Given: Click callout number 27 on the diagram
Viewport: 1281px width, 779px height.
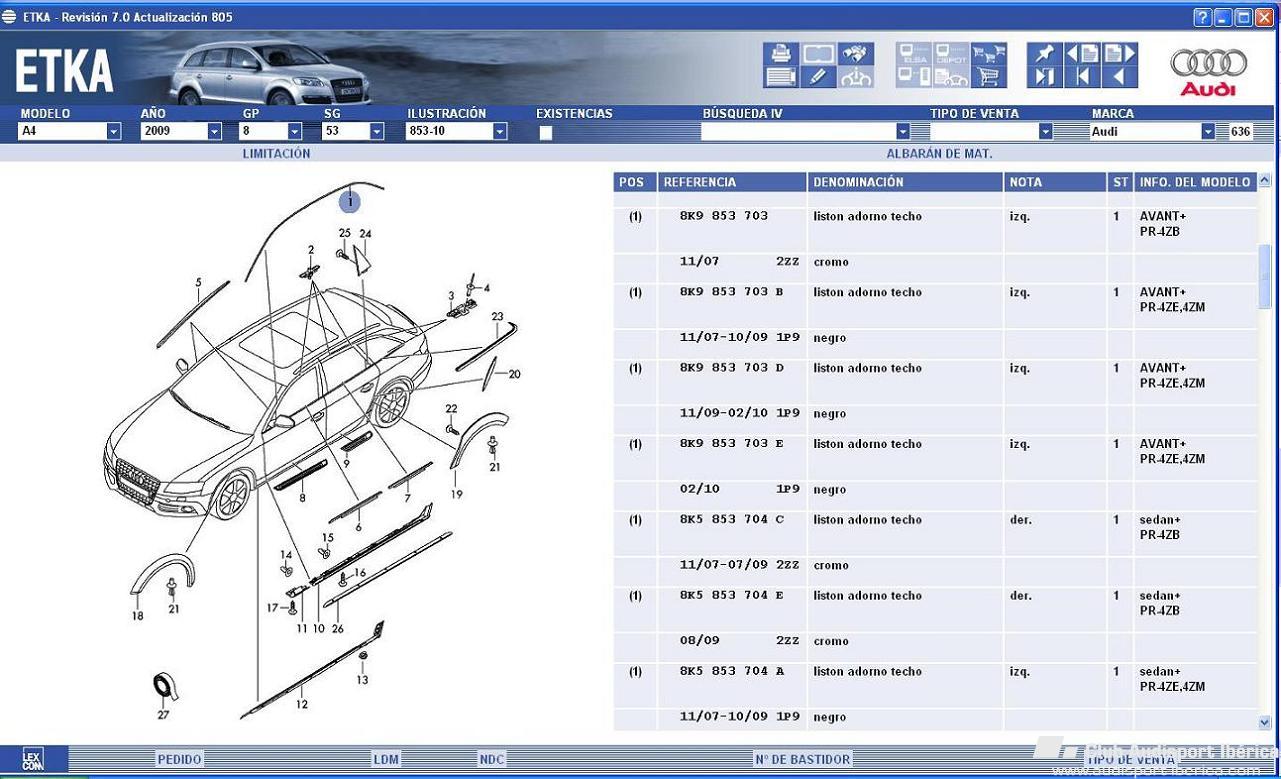Looking at the screenshot, I should click(163, 714).
